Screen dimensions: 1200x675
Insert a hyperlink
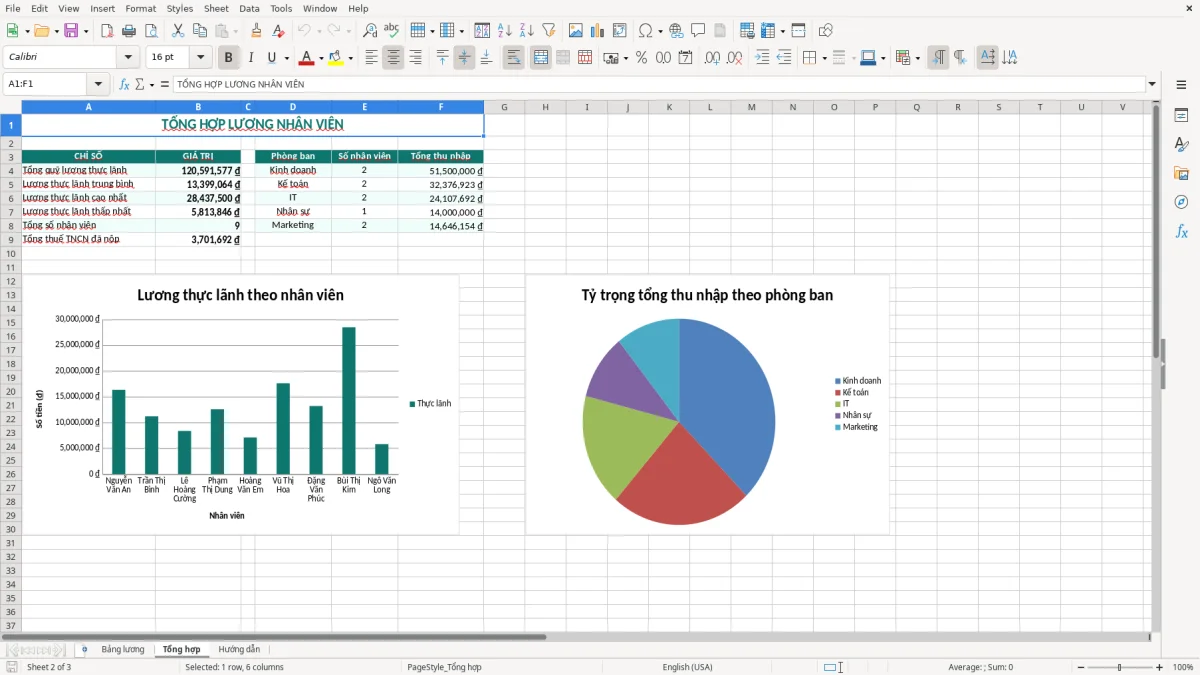tap(676, 31)
